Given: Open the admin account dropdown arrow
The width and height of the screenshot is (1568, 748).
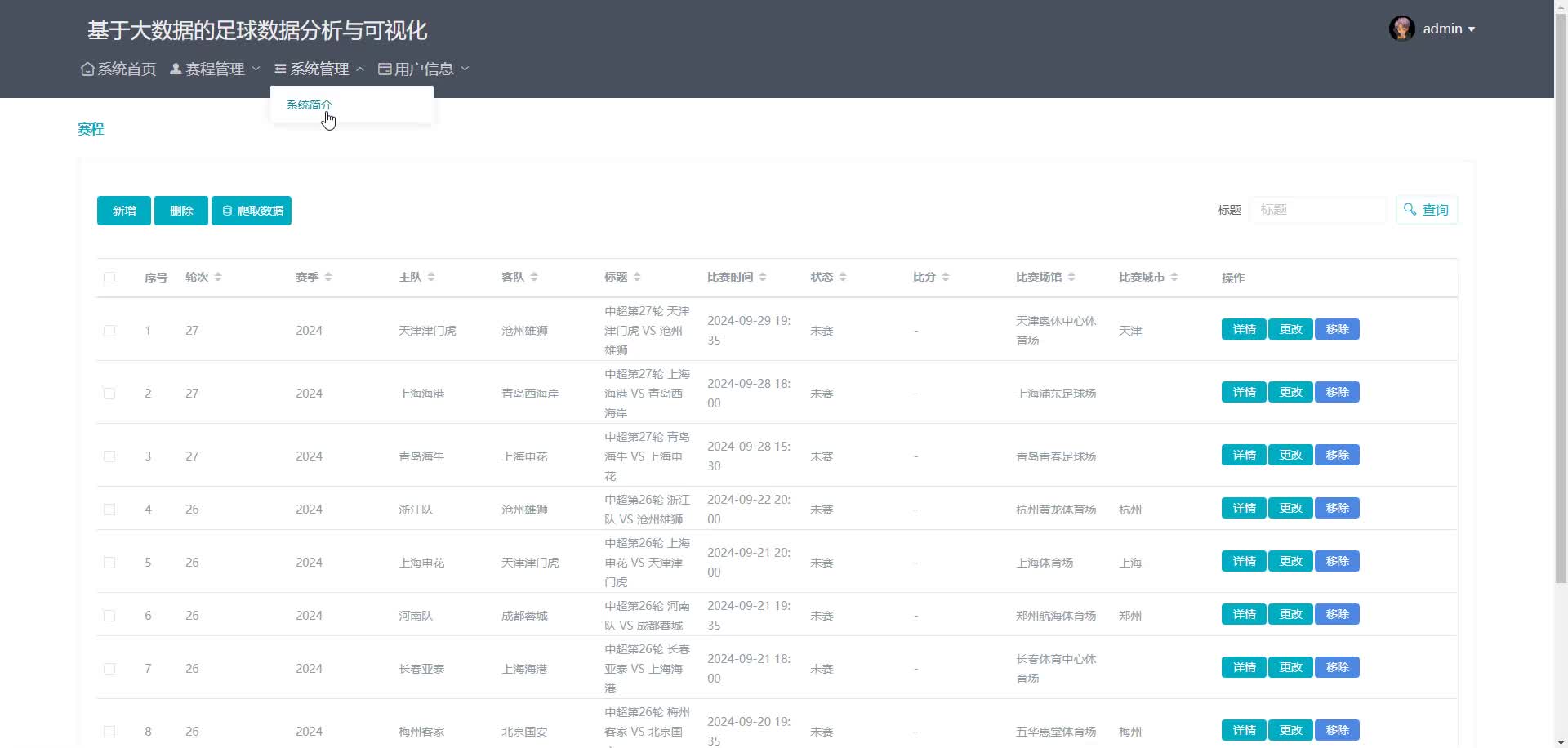Looking at the screenshot, I should point(1472,29).
